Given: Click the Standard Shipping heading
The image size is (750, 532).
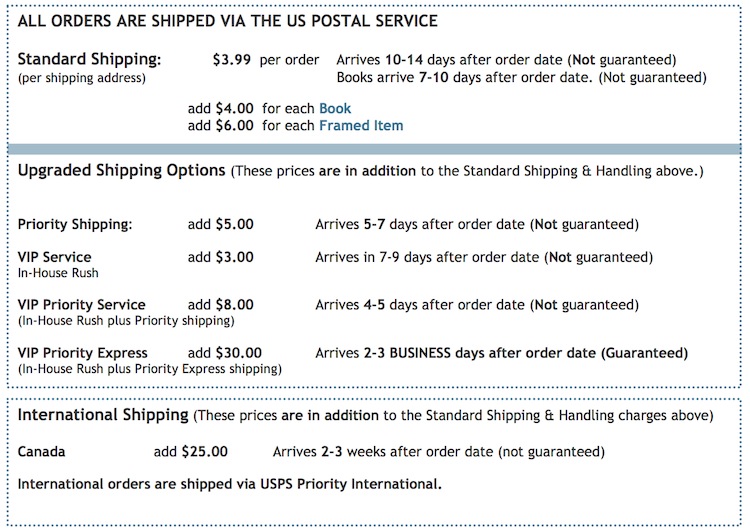Looking at the screenshot, I should [89, 59].
